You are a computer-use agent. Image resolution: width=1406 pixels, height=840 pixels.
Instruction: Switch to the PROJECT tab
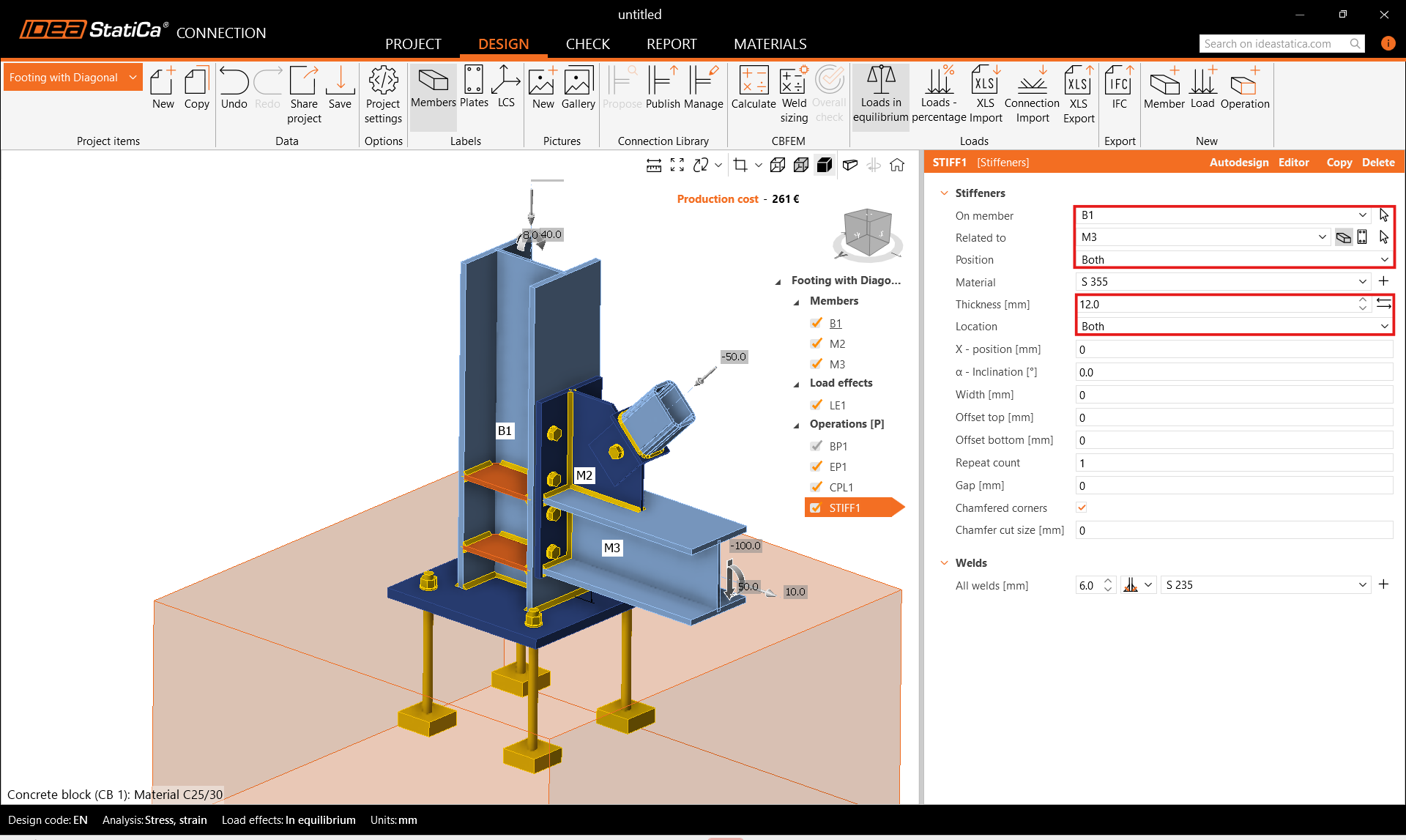[413, 44]
